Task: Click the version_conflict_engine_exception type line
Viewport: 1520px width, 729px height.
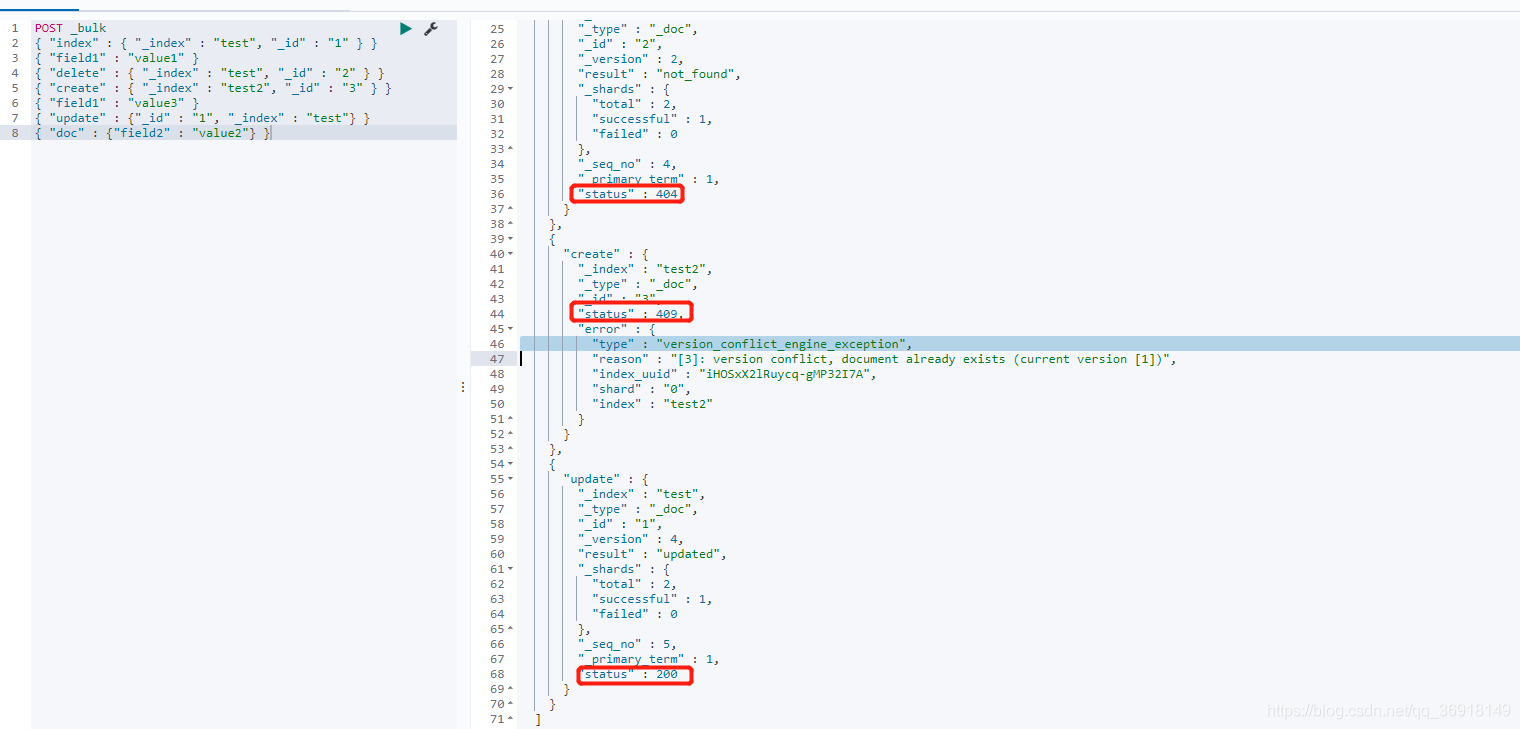Action: click(752, 344)
